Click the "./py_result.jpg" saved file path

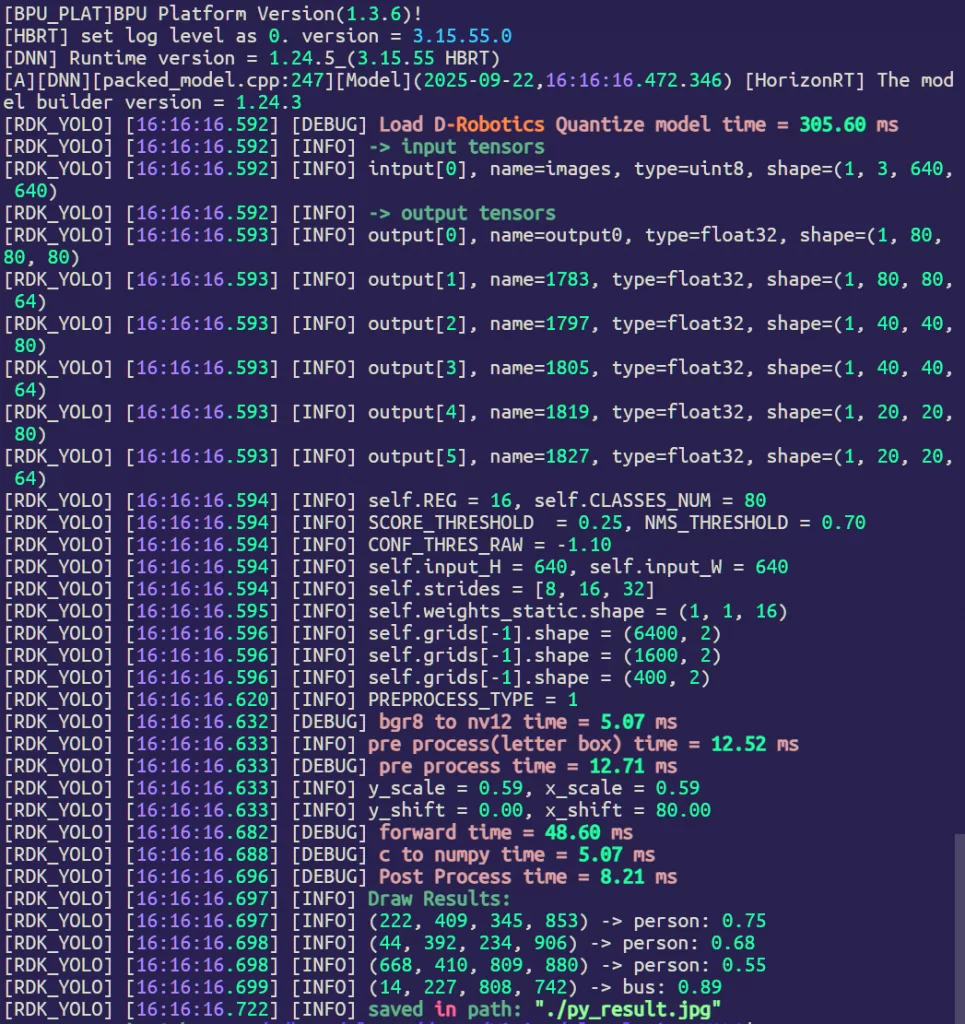click(630, 1009)
